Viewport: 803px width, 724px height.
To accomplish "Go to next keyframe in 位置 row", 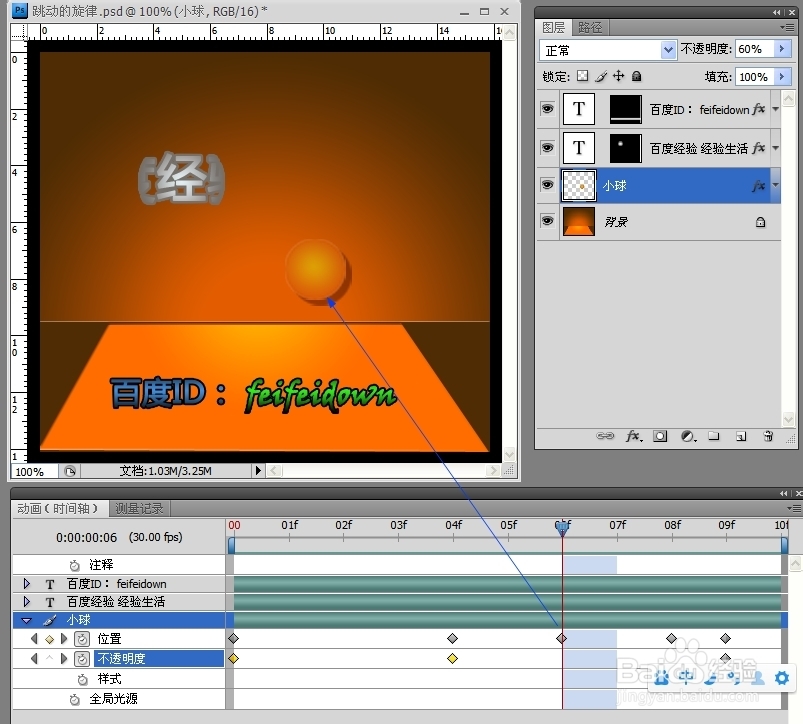I will tap(64, 638).
